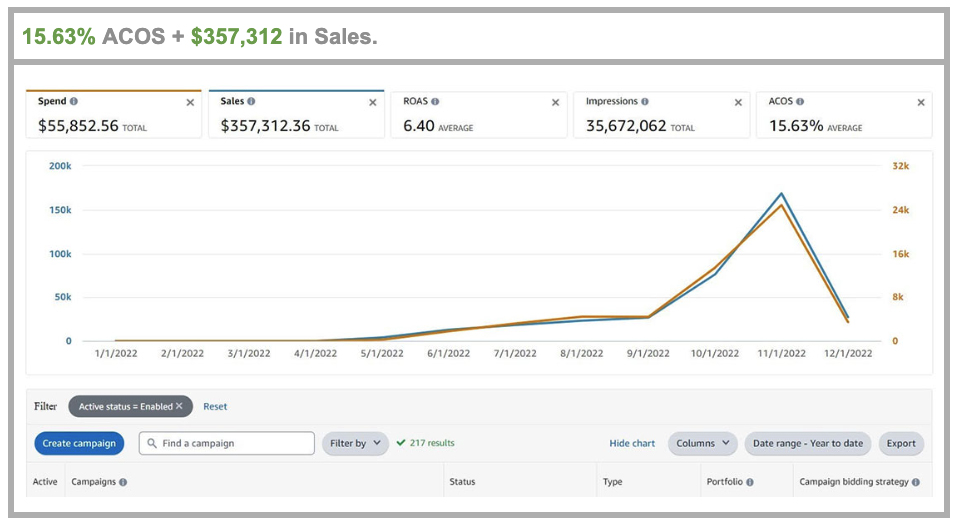Remove the Active status Enabled filter chip
Image resolution: width=958 pixels, height=524 pixels.
(x=180, y=406)
